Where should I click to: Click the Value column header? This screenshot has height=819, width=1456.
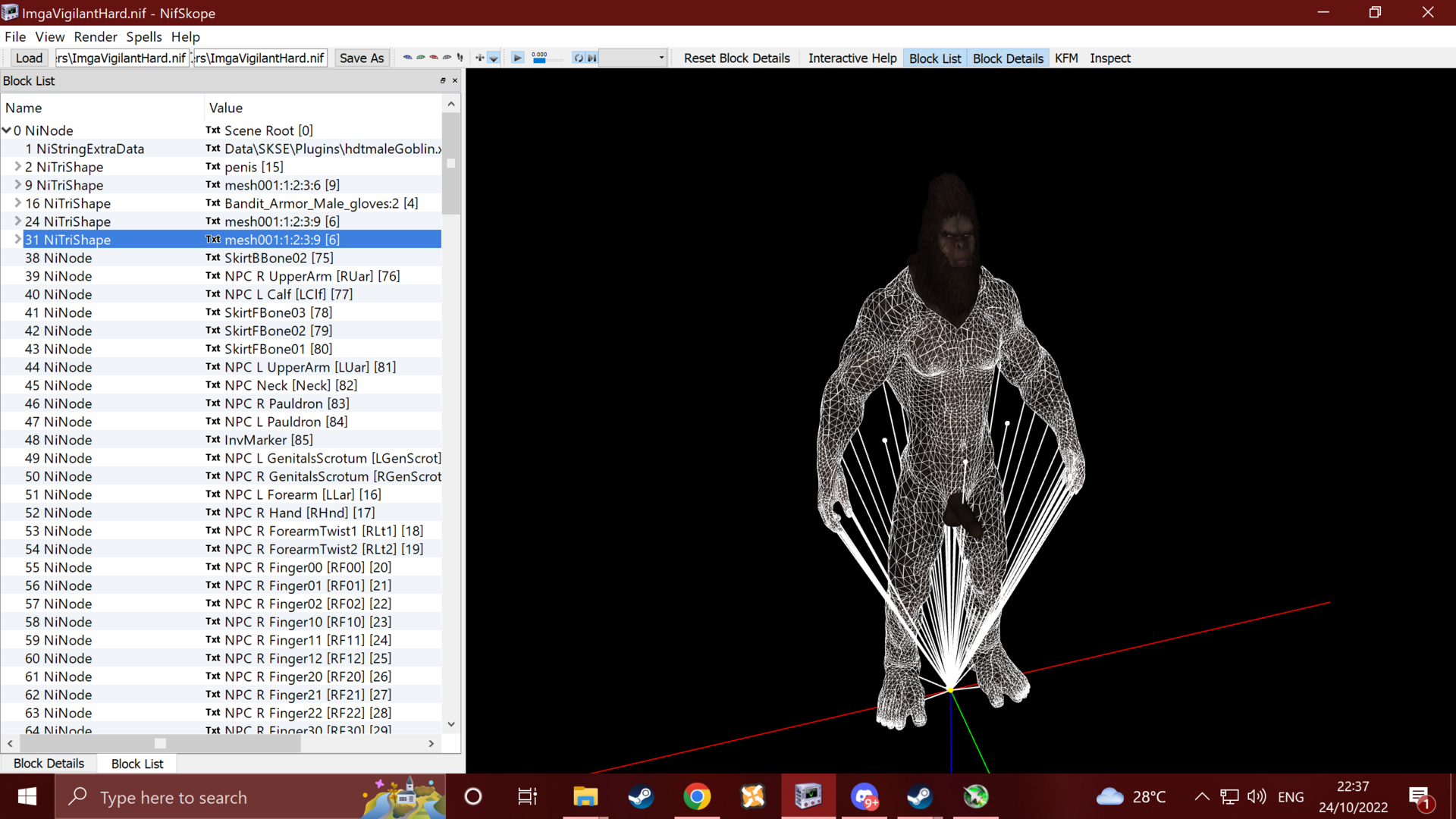click(x=323, y=108)
